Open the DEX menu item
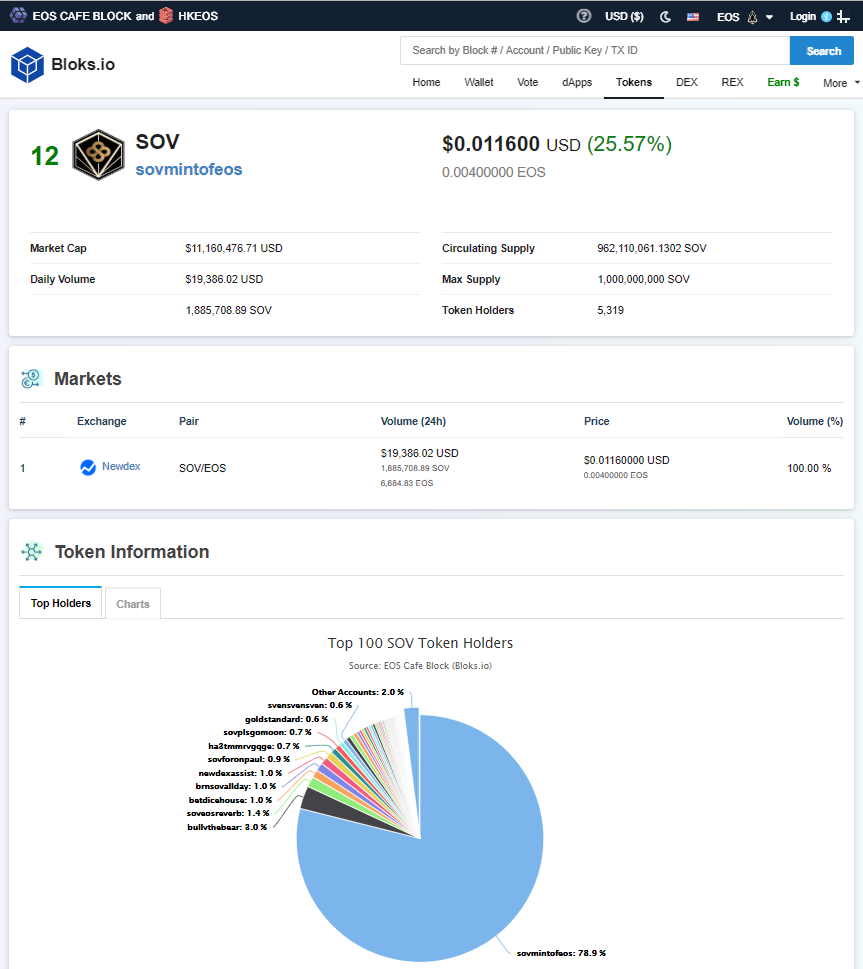863x969 pixels. pos(687,82)
